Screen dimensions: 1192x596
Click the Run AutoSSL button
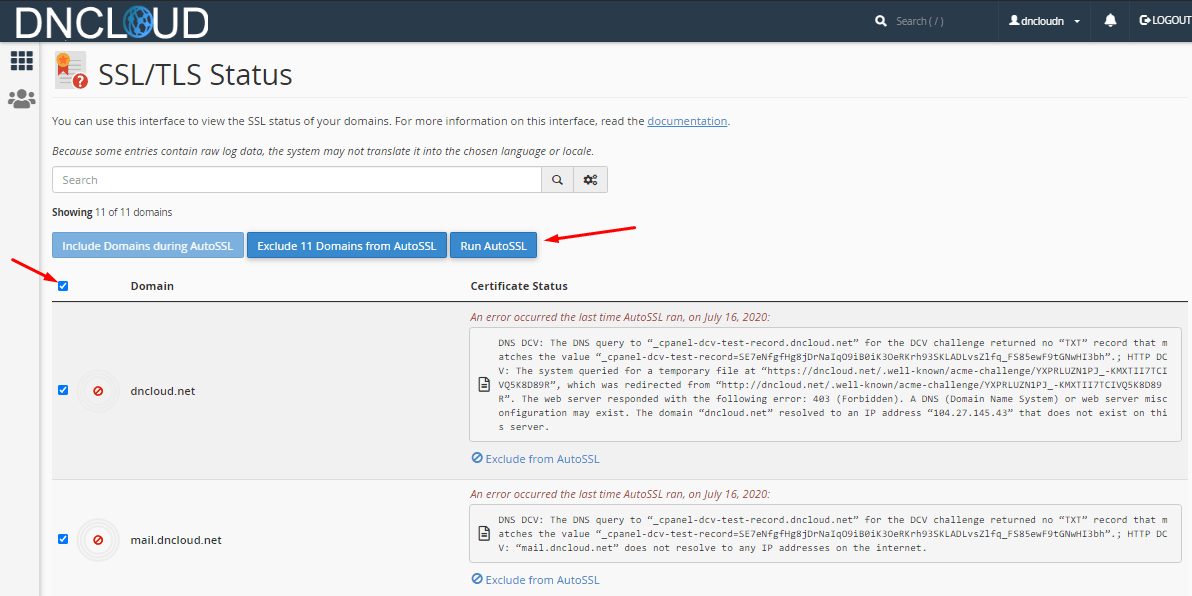(x=493, y=246)
